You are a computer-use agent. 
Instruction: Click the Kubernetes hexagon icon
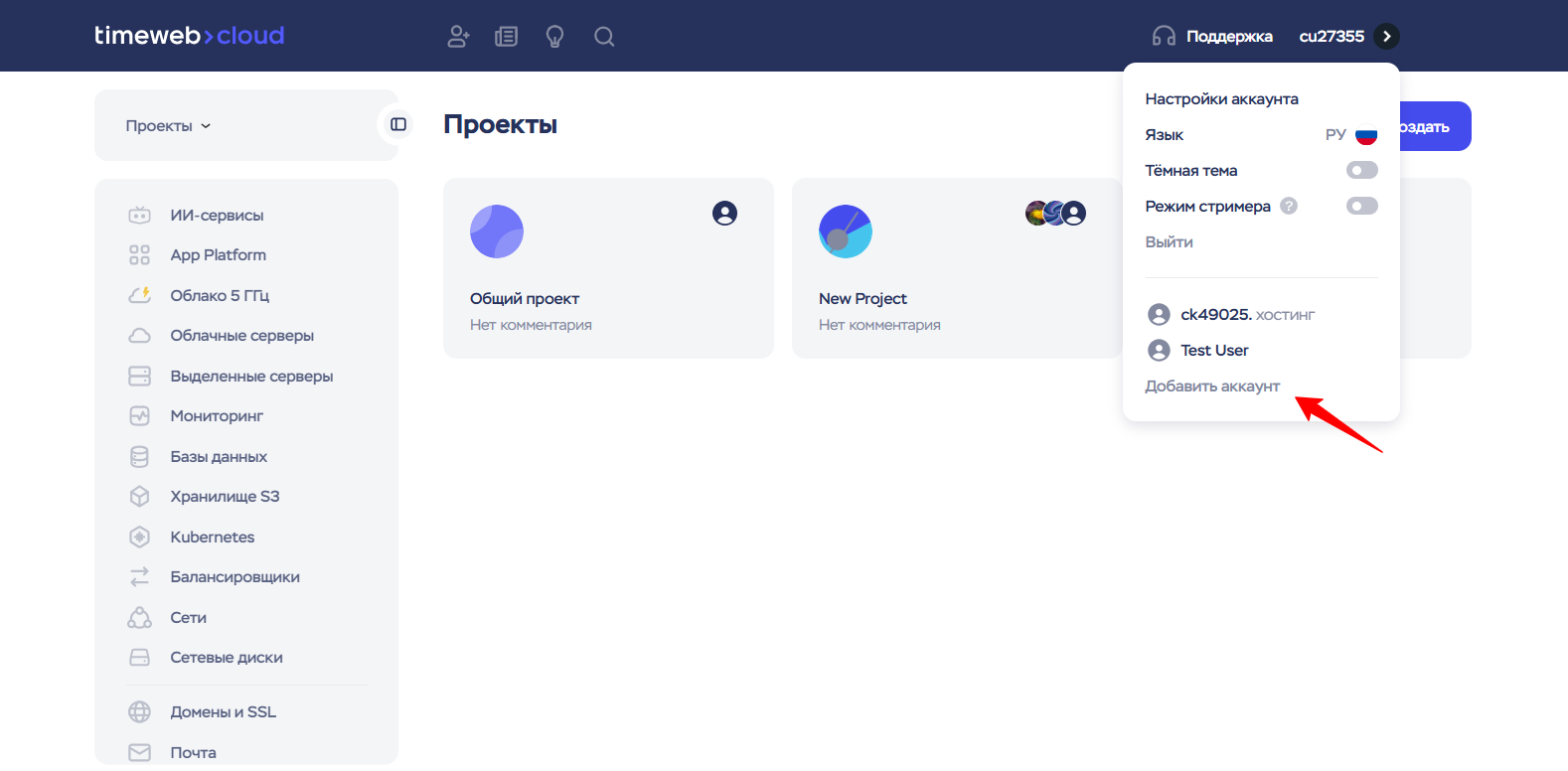point(140,537)
